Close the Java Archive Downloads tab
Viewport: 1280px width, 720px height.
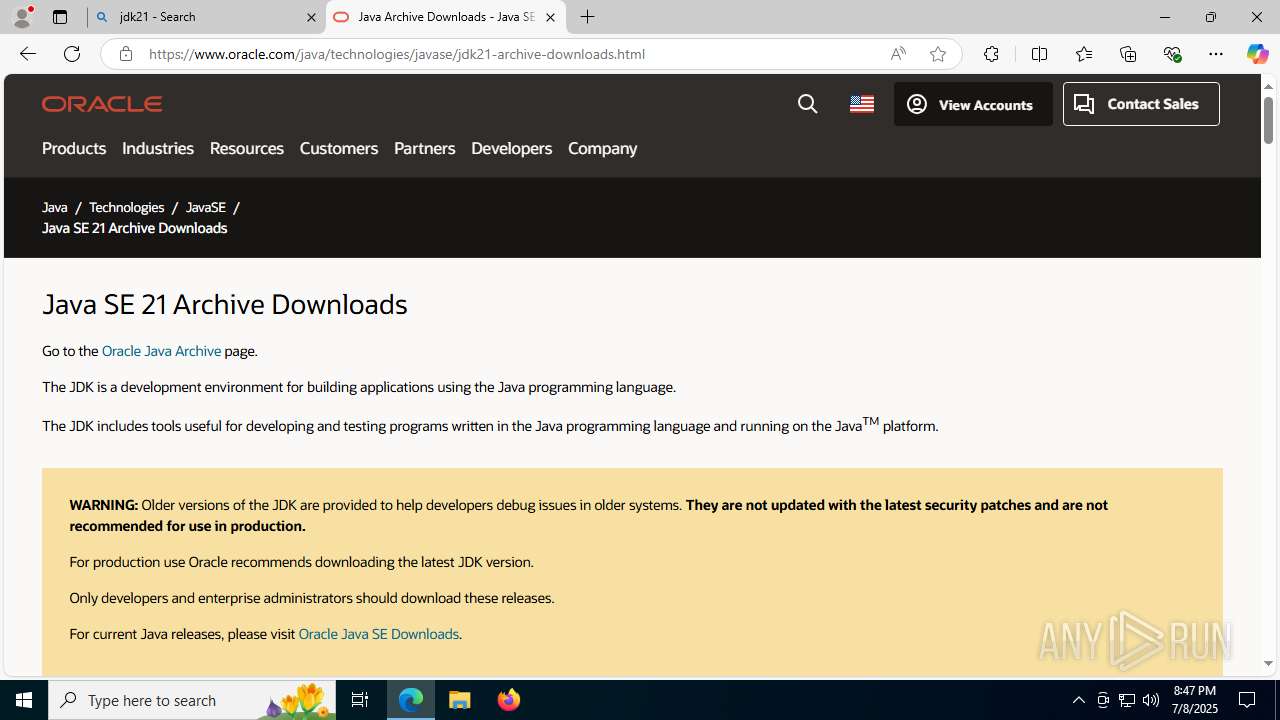550,17
